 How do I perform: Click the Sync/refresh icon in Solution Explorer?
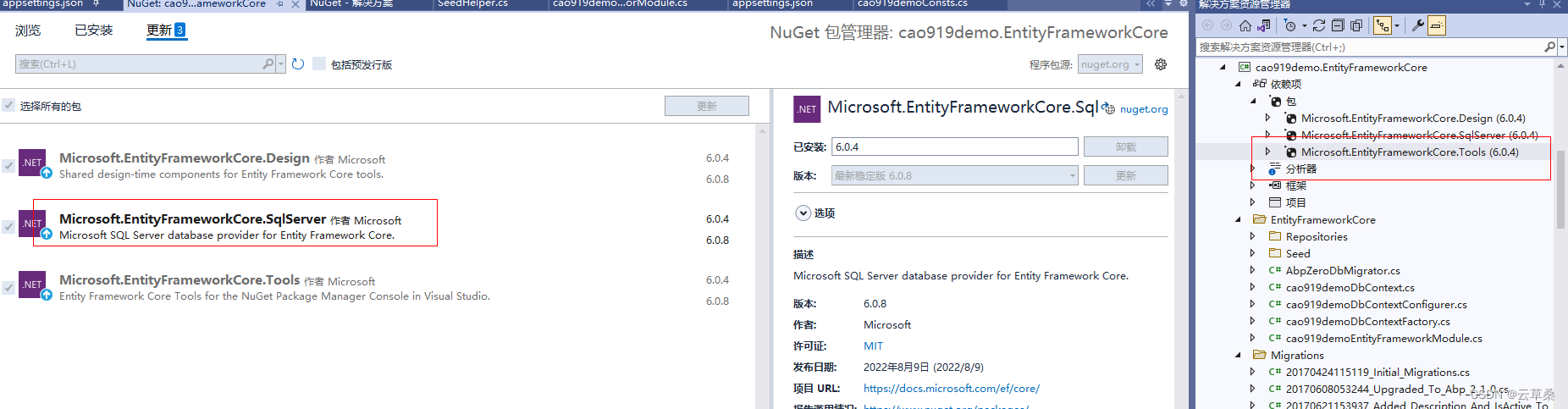(x=1319, y=25)
